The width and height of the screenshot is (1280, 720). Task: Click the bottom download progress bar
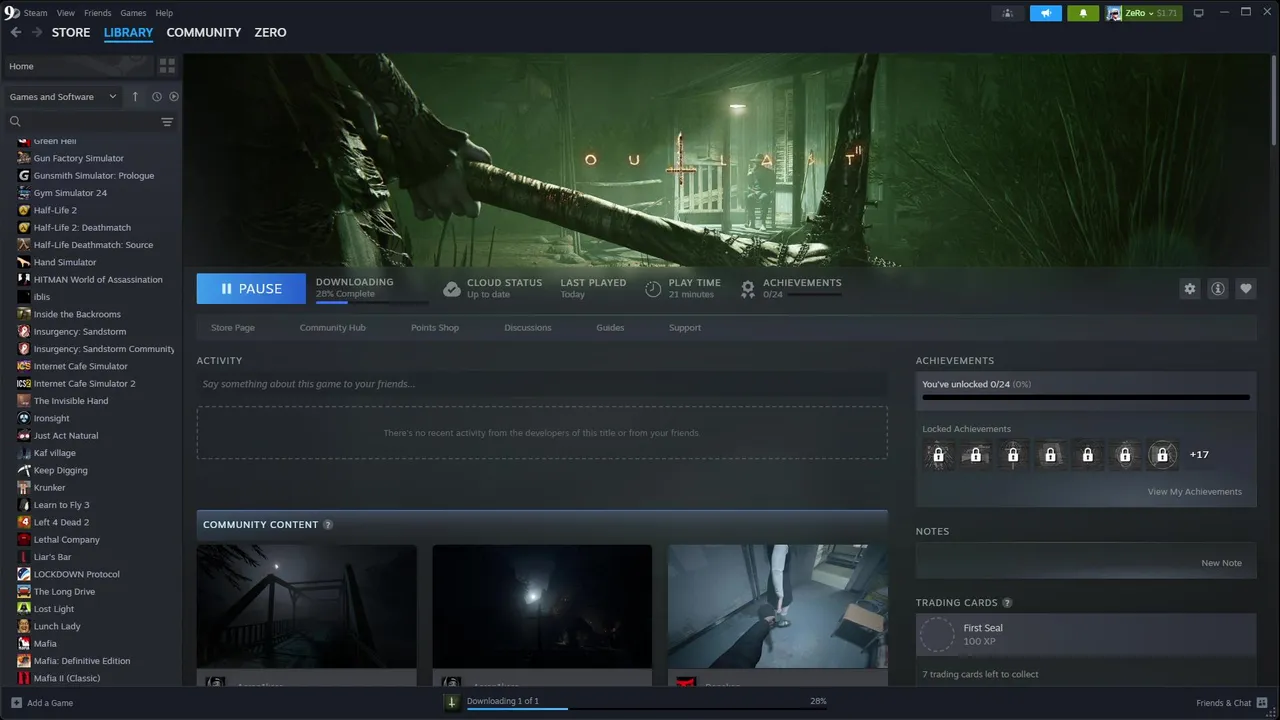[x=647, y=709]
